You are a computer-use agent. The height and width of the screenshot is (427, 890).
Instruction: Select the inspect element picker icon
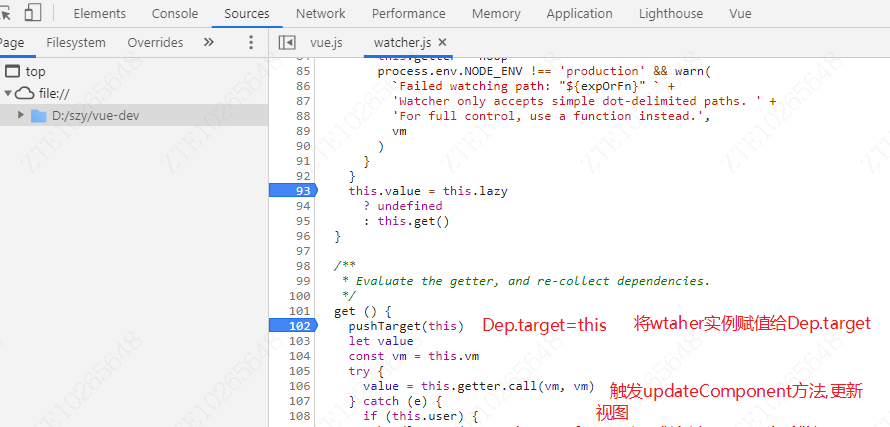point(5,12)
